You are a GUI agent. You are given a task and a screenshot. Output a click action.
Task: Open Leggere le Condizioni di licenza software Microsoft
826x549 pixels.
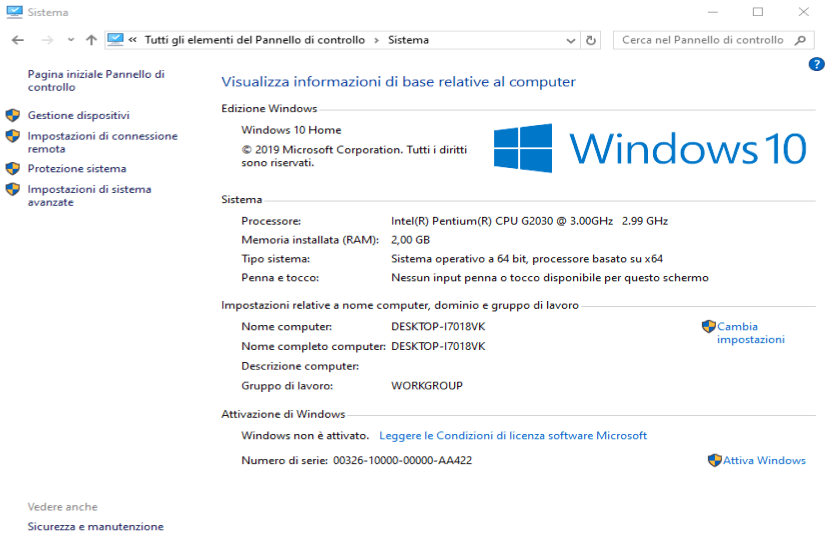pos(513,436)
